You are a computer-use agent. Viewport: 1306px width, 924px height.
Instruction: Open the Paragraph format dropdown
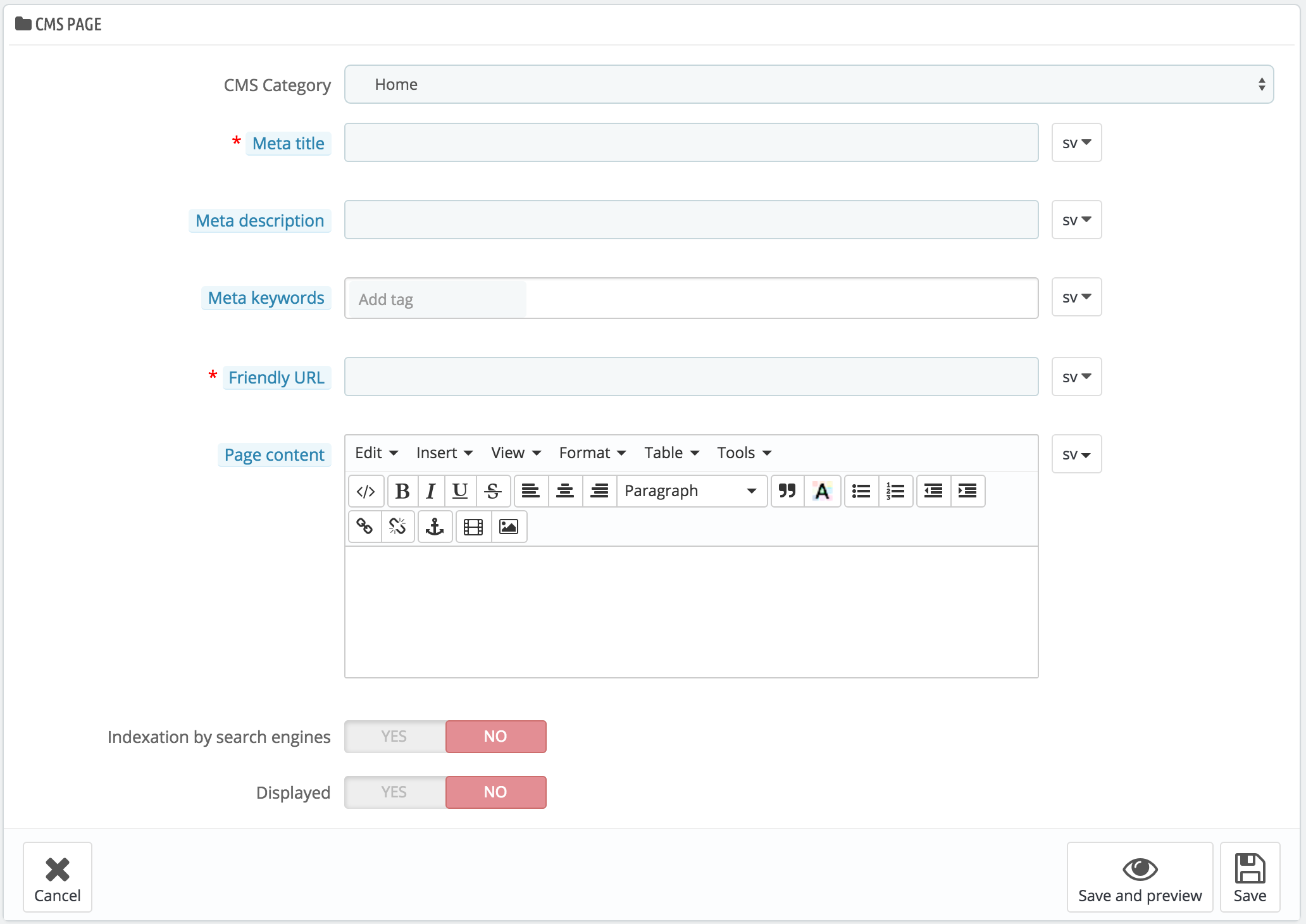coord(690,490)
